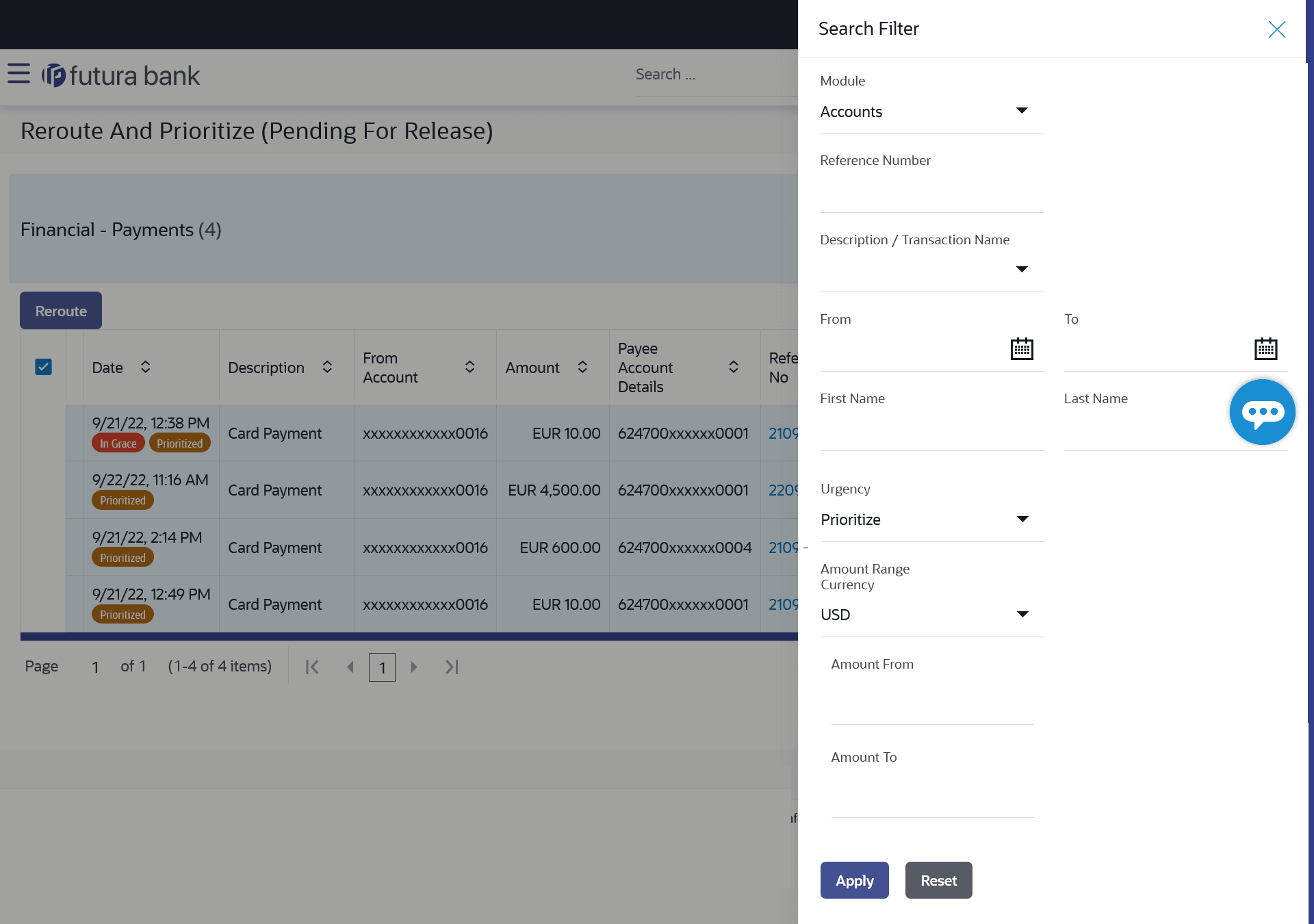Reset the search filter fields
The image size is (1314, 924).
click(938, 880)
